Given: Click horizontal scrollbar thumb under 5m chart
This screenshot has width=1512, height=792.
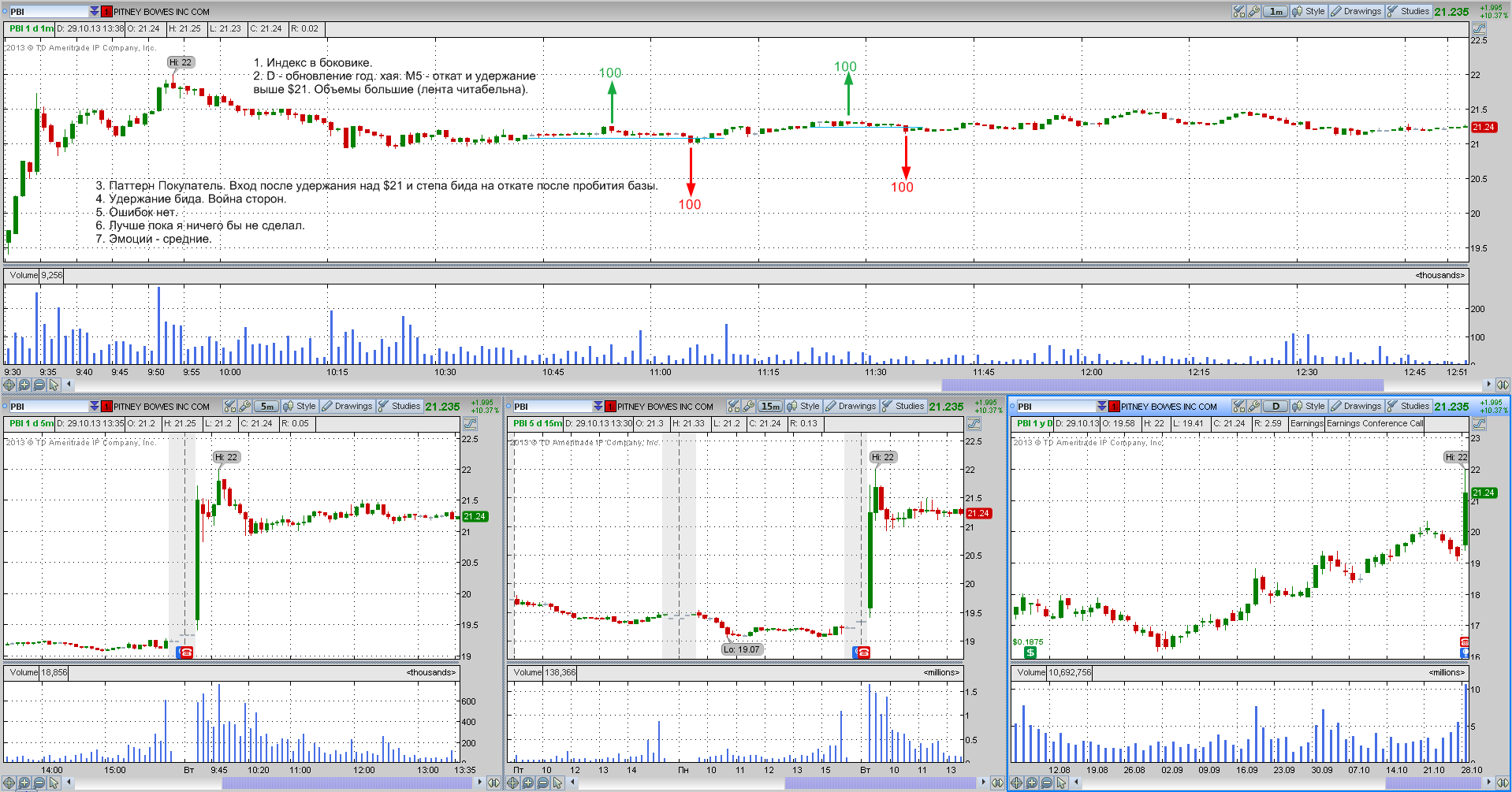Looking at the screenshot, I should (x=348, y=783).
